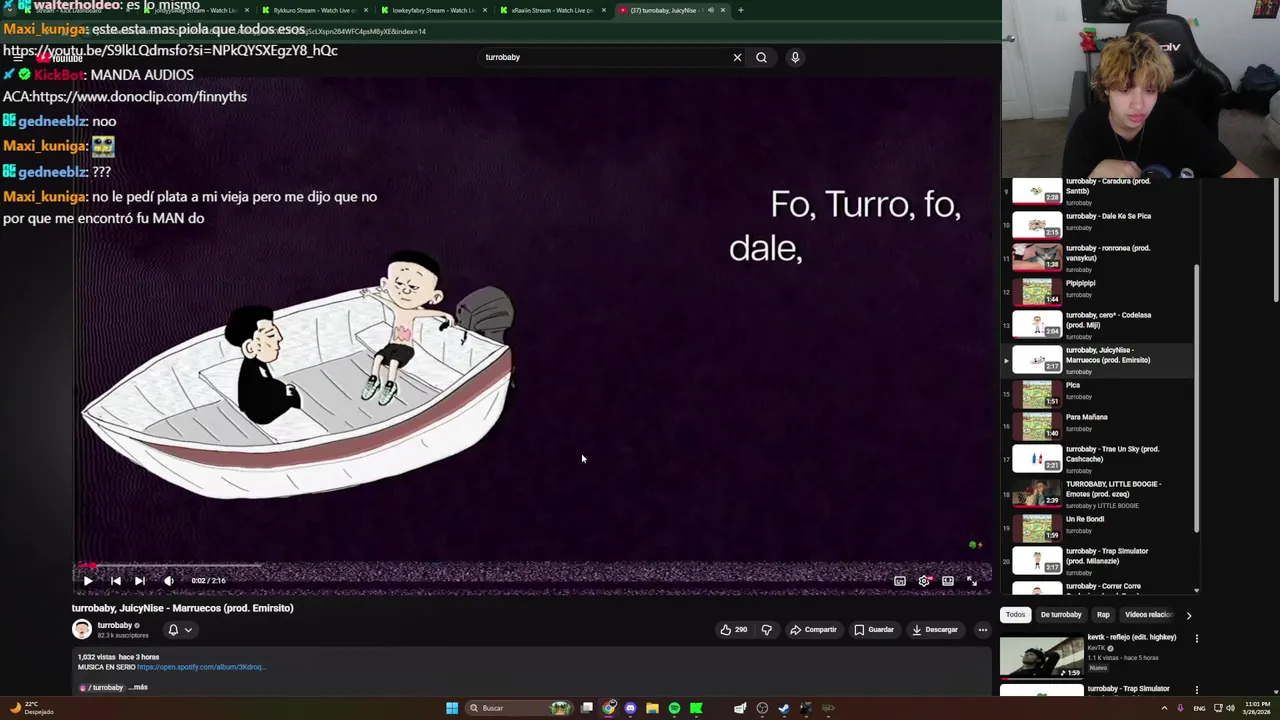Open Spotify from the taskbar

tap(674, 708)
